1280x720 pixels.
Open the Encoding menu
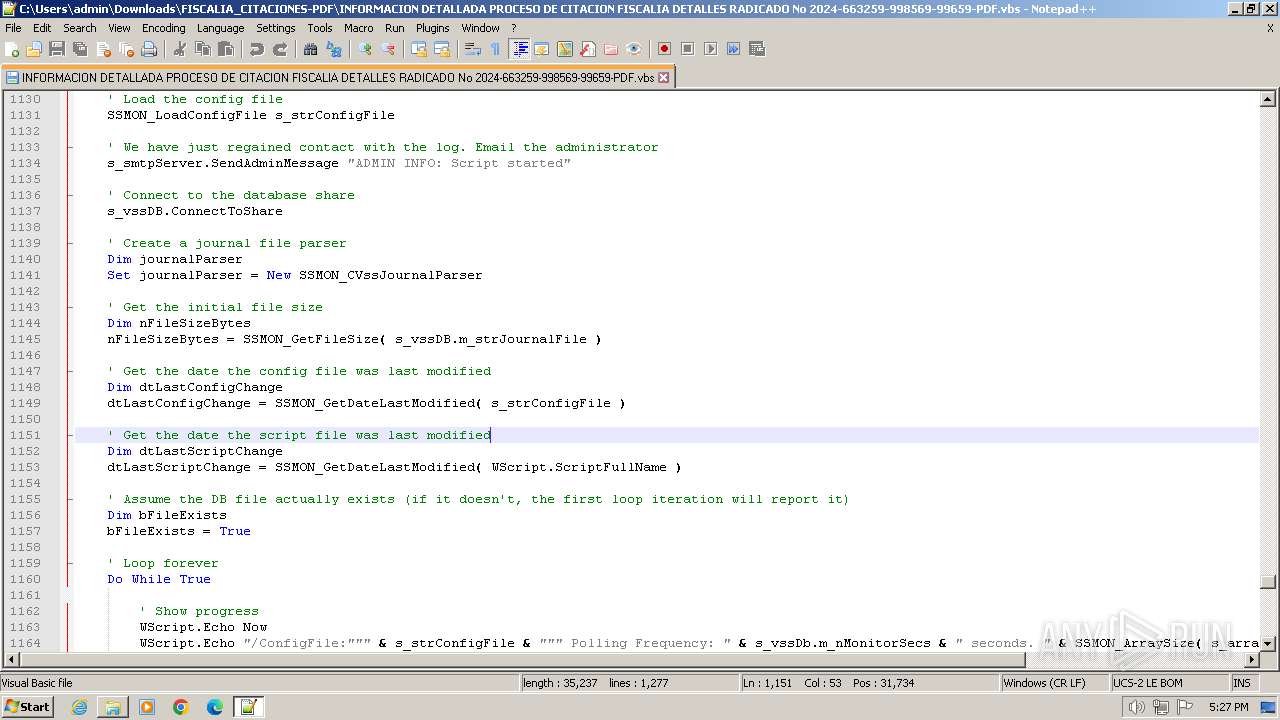point(164,28)
